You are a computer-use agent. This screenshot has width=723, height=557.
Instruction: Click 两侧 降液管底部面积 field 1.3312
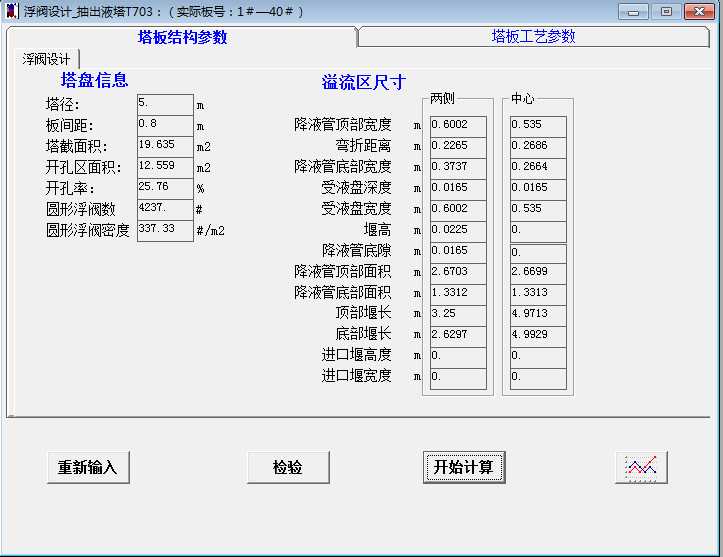(x=458, y=295)
